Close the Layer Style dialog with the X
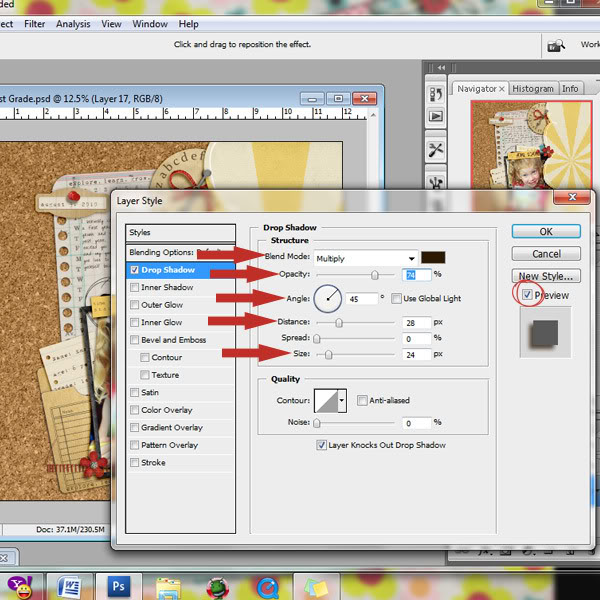This screenshot has width=600, height=600. click(572, 197)
